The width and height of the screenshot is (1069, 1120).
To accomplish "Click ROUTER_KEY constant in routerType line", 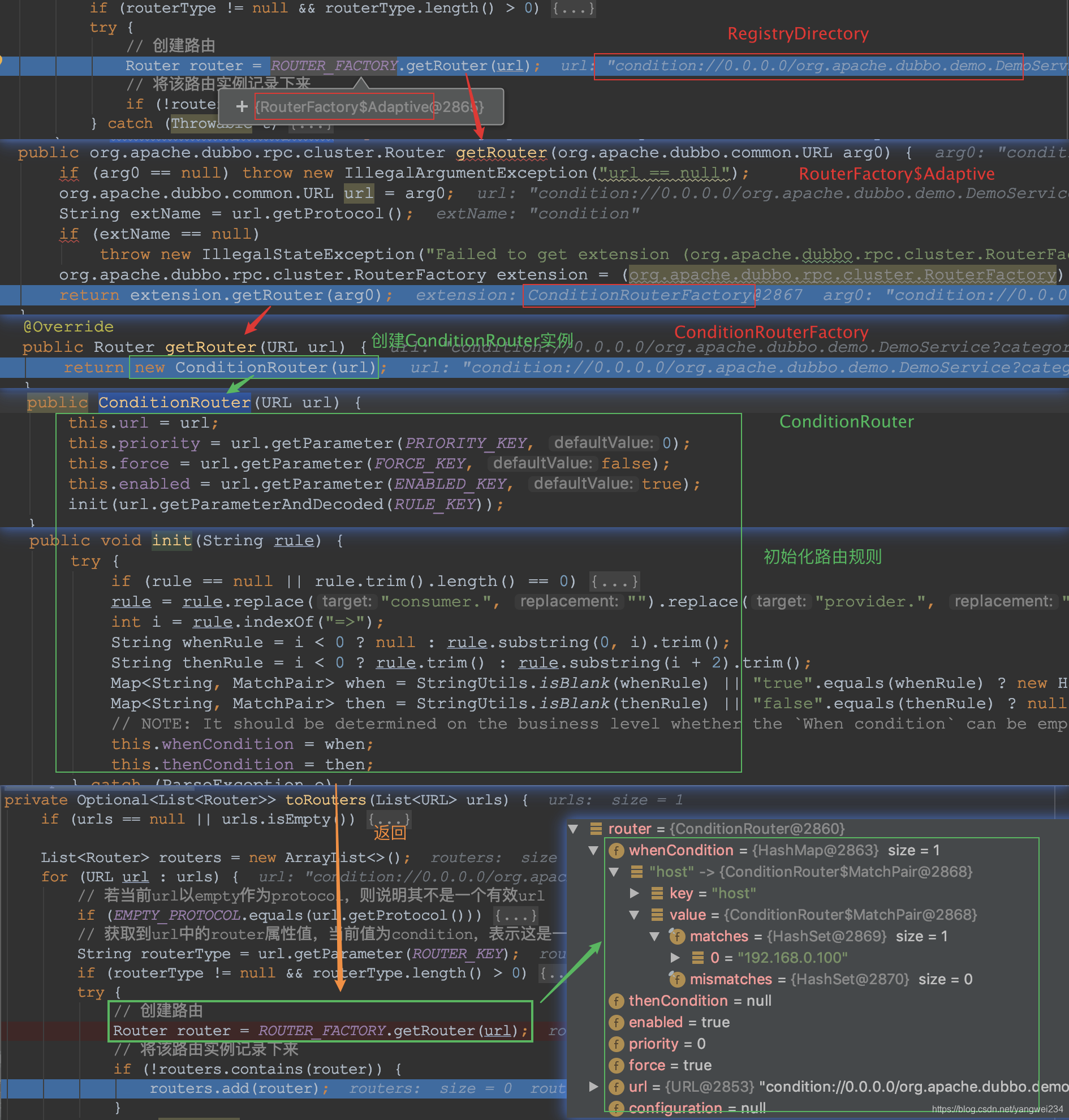I will click(458, 954).
